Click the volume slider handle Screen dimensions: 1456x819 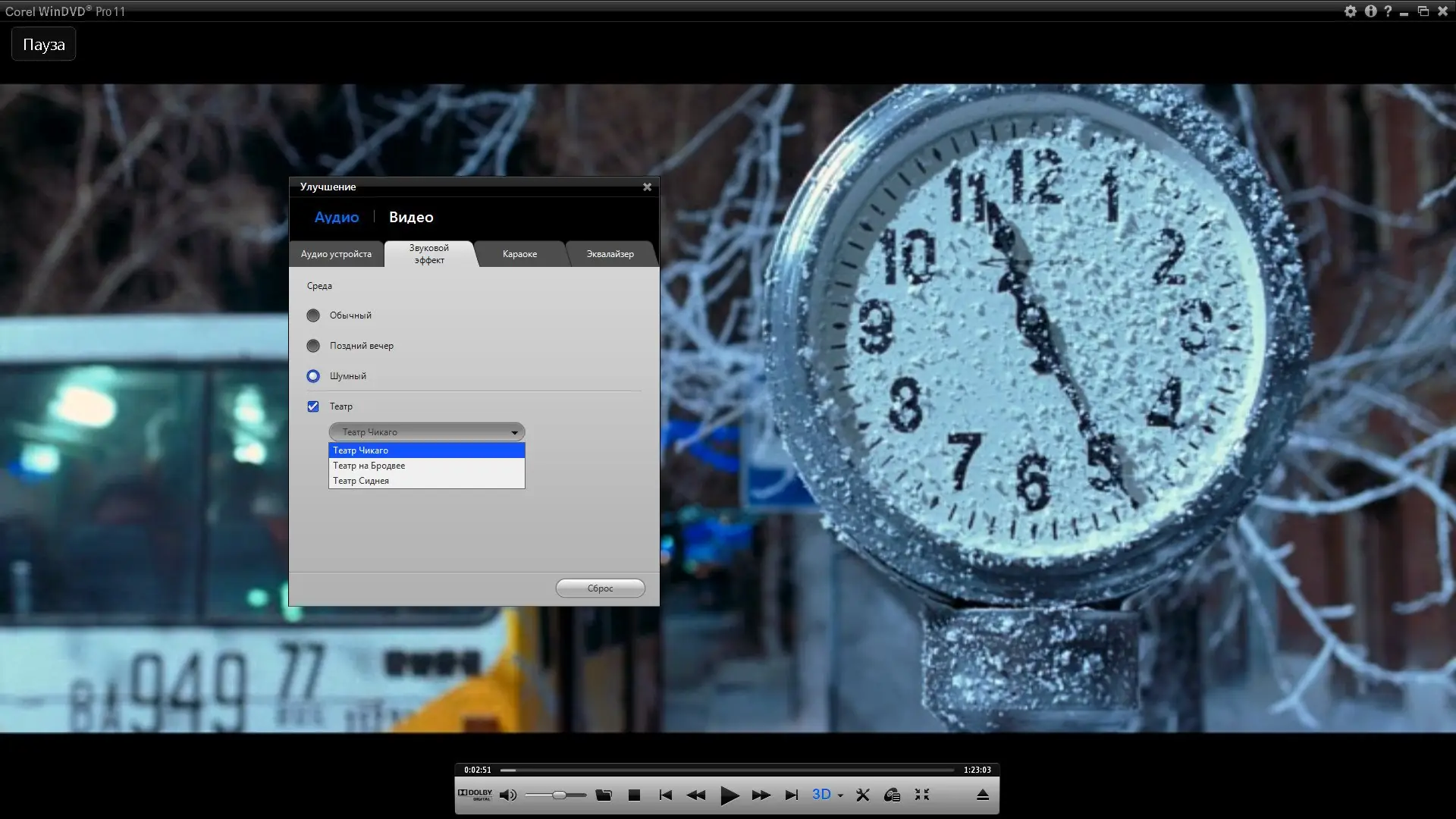pos(559,795)
